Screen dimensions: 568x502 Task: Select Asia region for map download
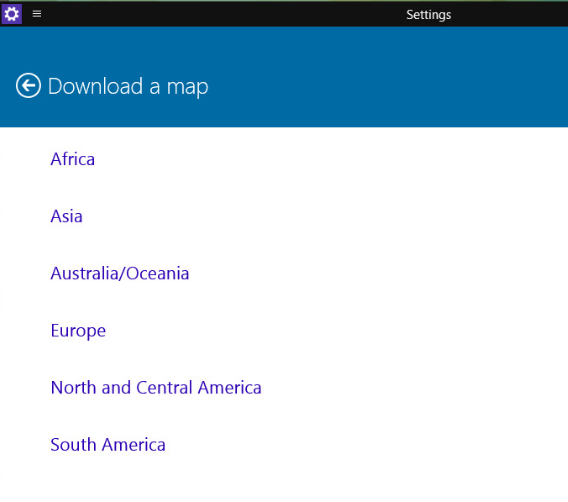[66, 216]
